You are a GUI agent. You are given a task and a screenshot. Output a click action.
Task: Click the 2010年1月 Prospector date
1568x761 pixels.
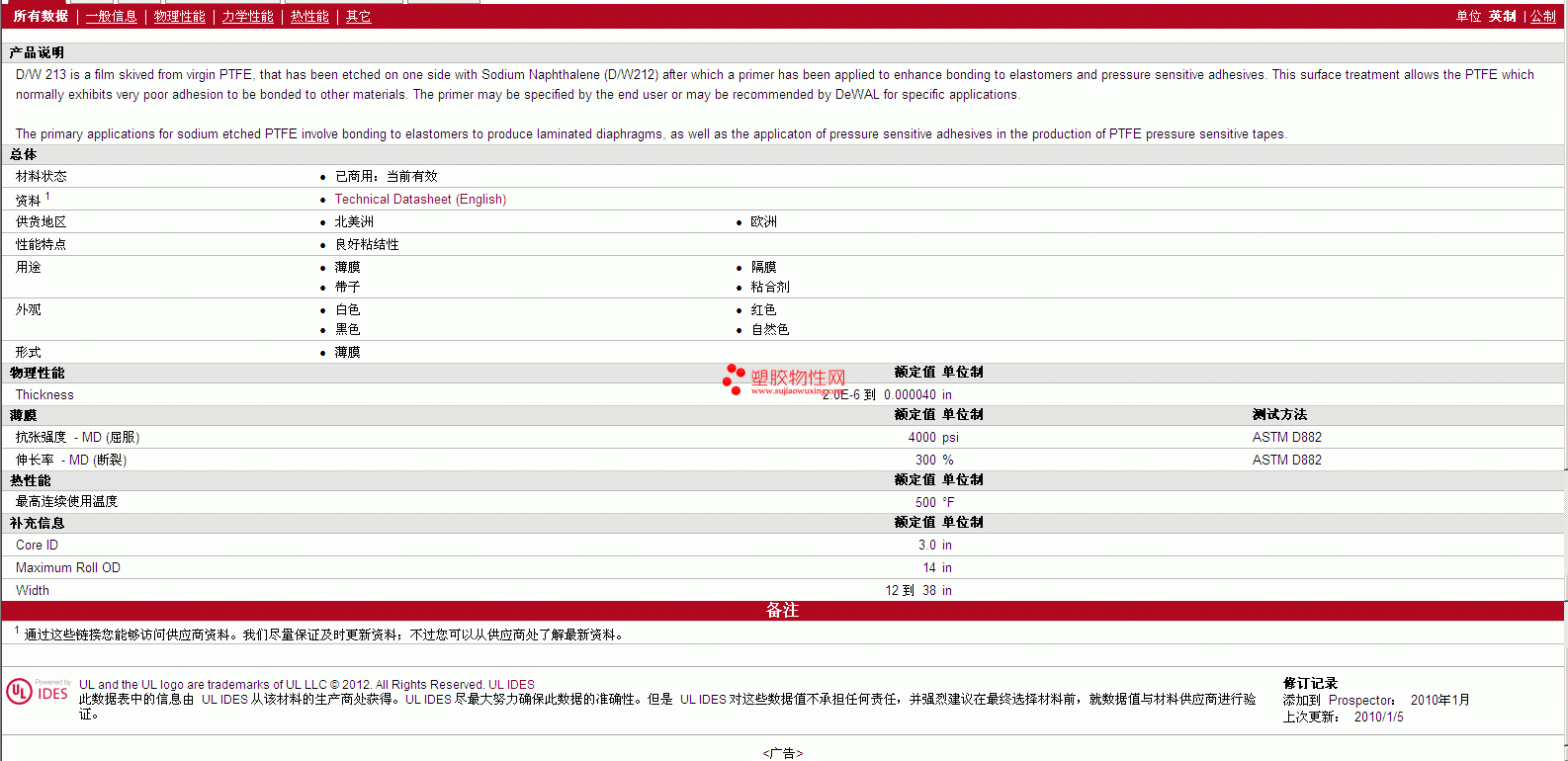pos(1439,700)
